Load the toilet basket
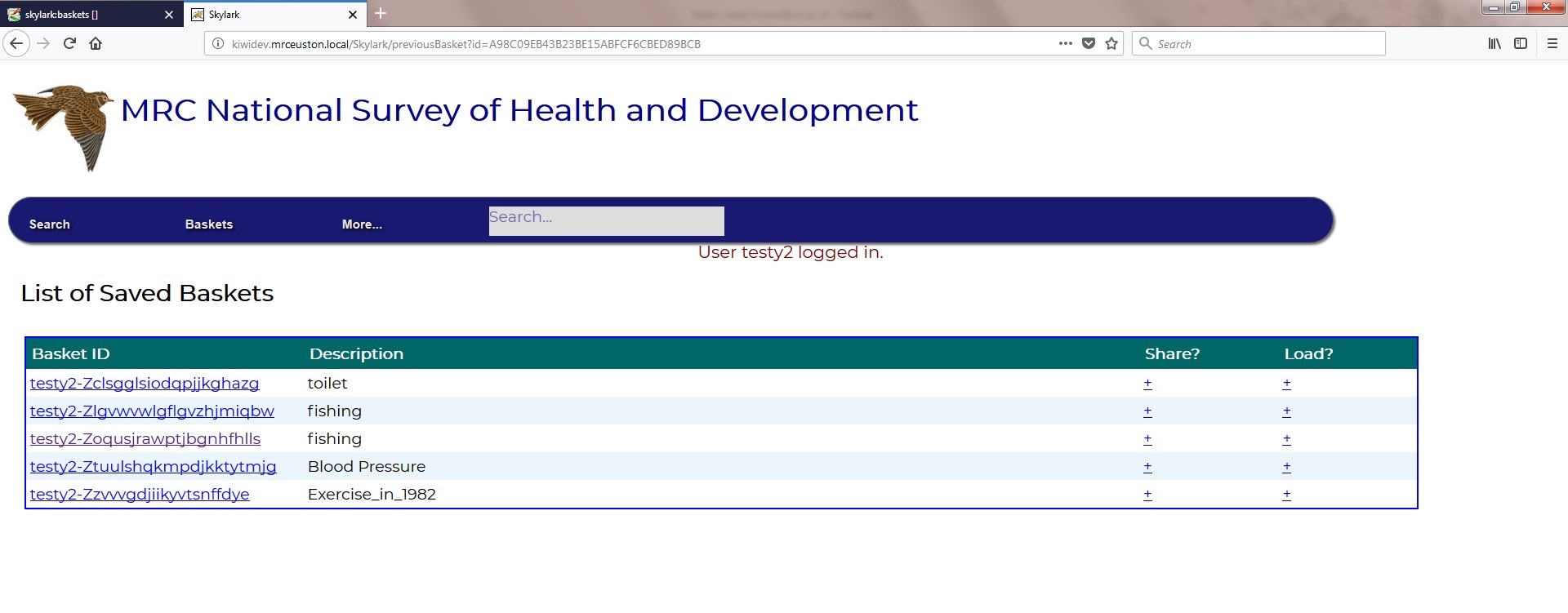1568x613 pixels. tap(1286, 384)
